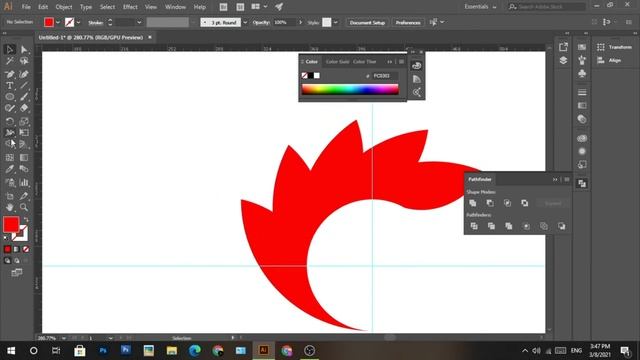Click the white swatch in Color panel
This screenshot has width=640, height=360.
317,76
